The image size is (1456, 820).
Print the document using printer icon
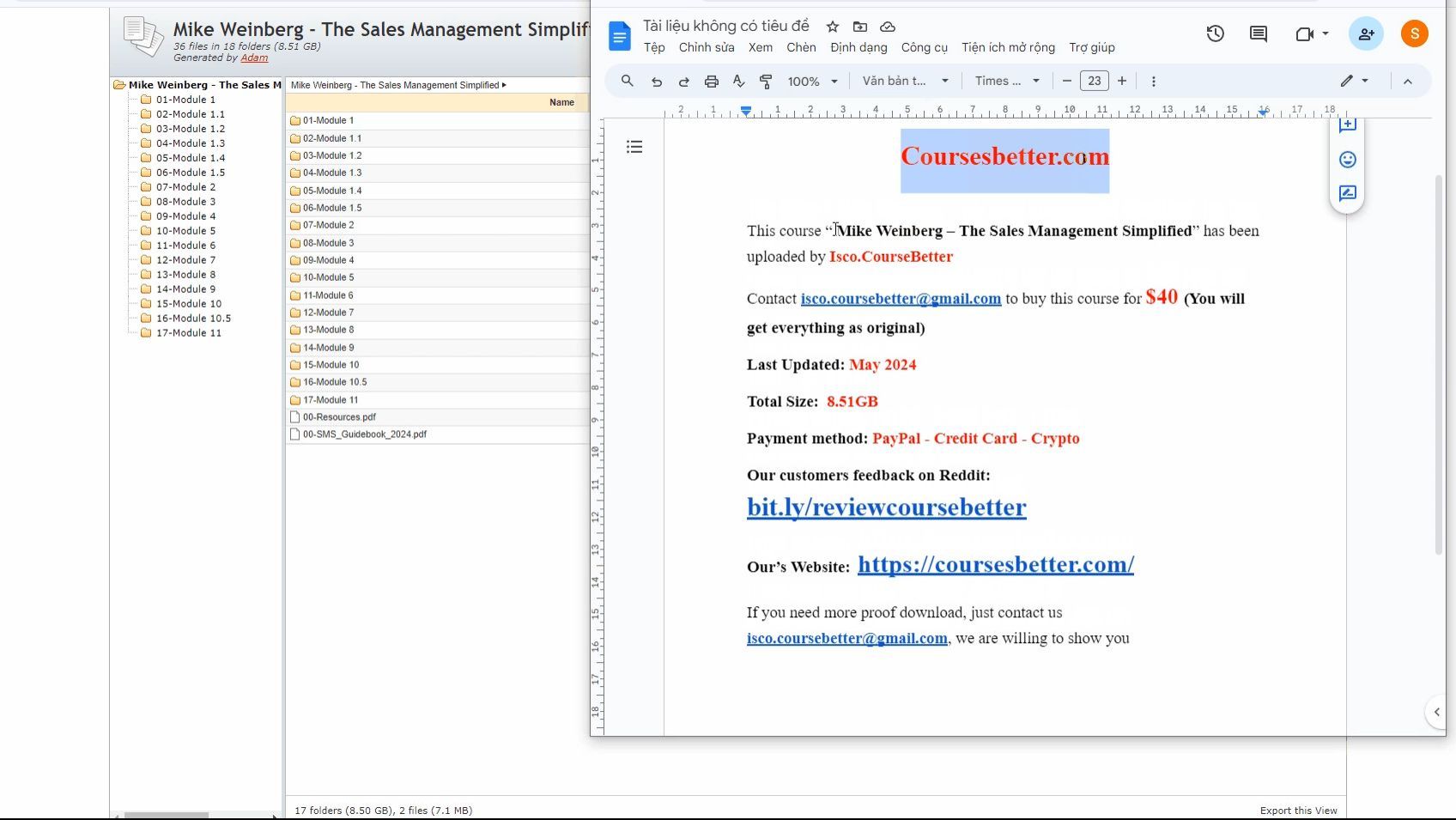pos(712,82)
